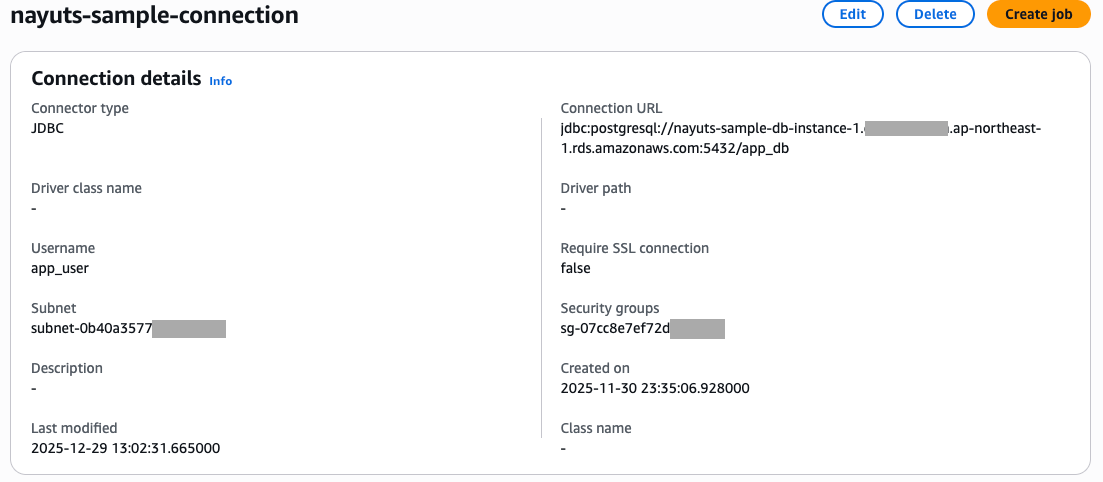Click the sg-07cc8e7ef72d security group ID
The width and height of the screenshot is (1103, 482).
(x=615, y=328)
